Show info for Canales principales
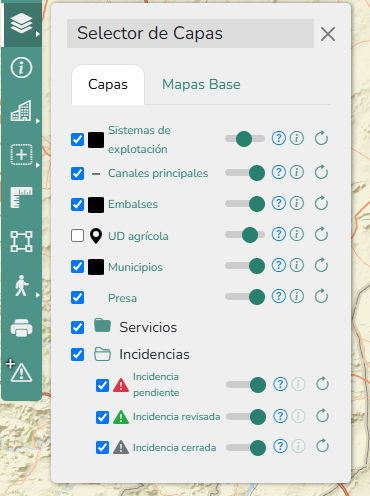 click(x=297, y=172)
